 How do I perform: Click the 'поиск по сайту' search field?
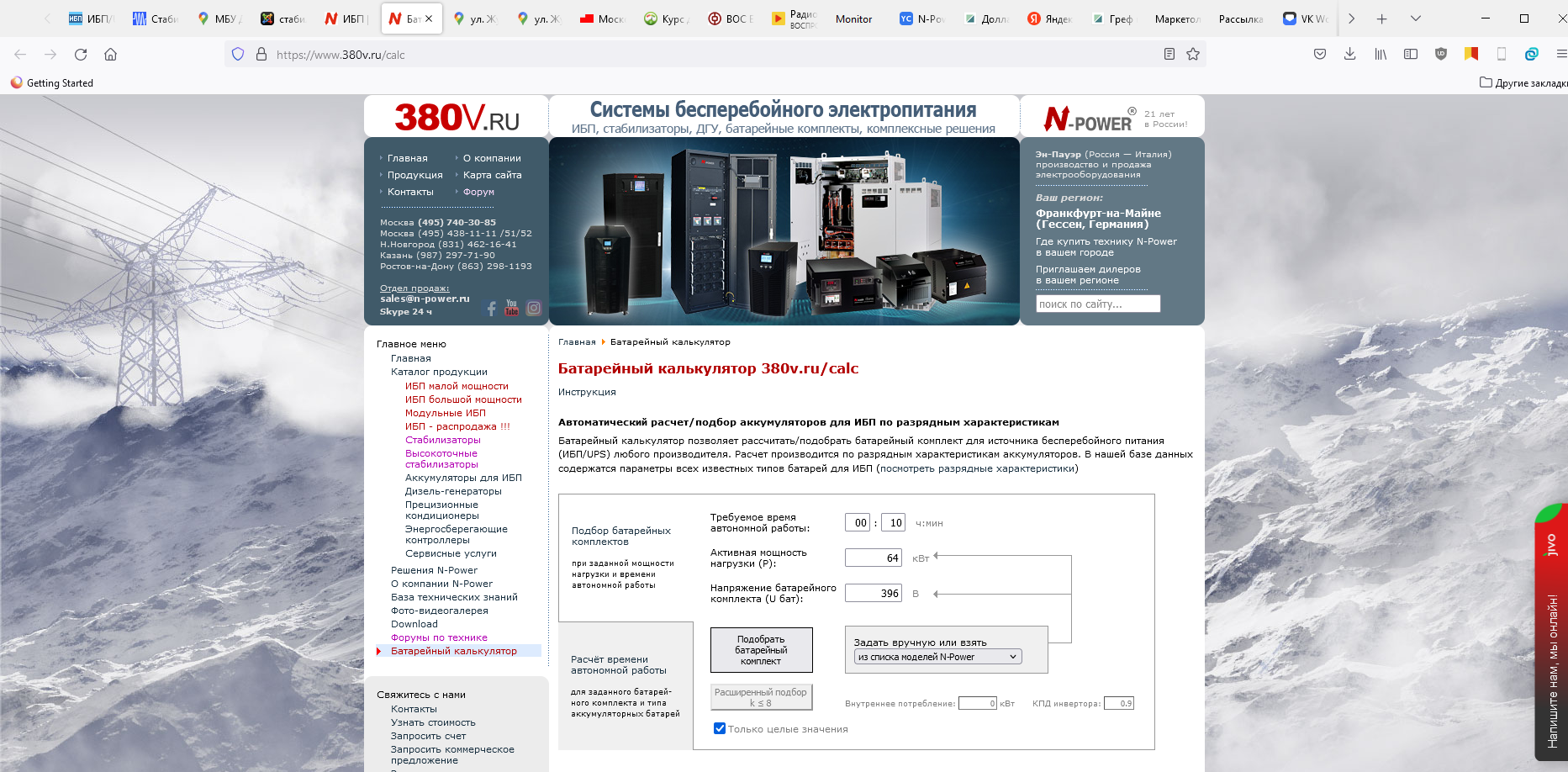coord(1098,304)
